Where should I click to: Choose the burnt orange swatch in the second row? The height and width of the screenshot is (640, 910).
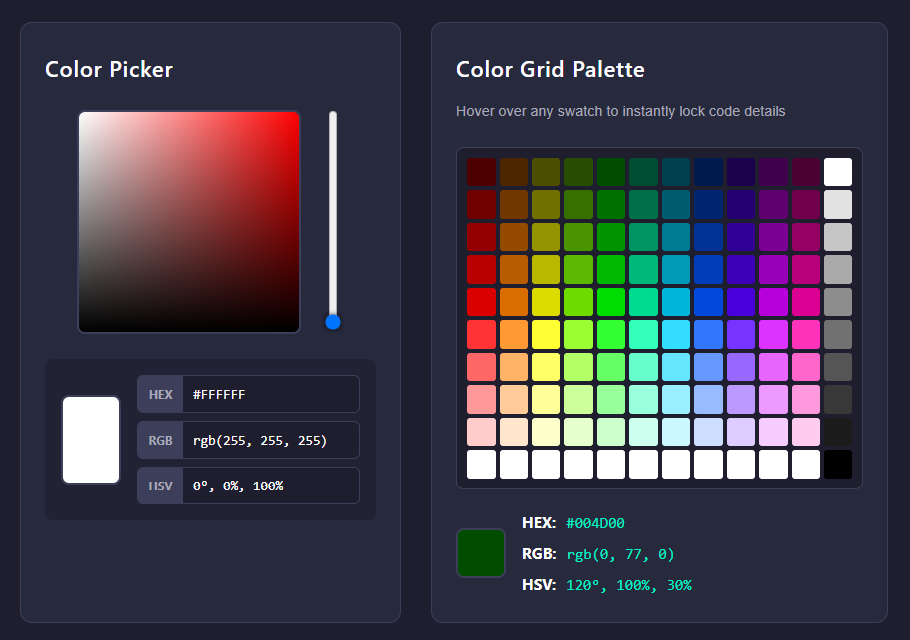point(514,205)
